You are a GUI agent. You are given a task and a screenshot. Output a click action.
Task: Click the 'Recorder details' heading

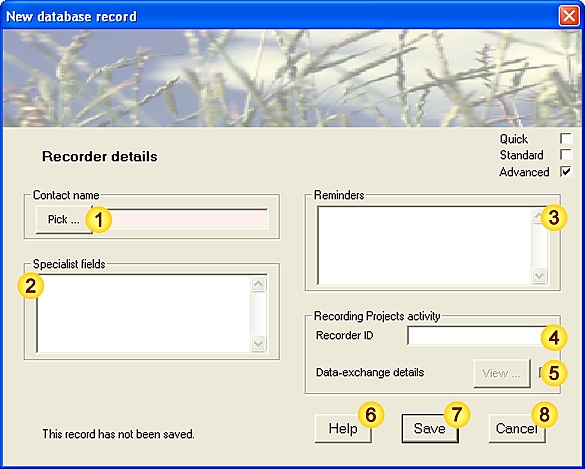tap(100, 156)
